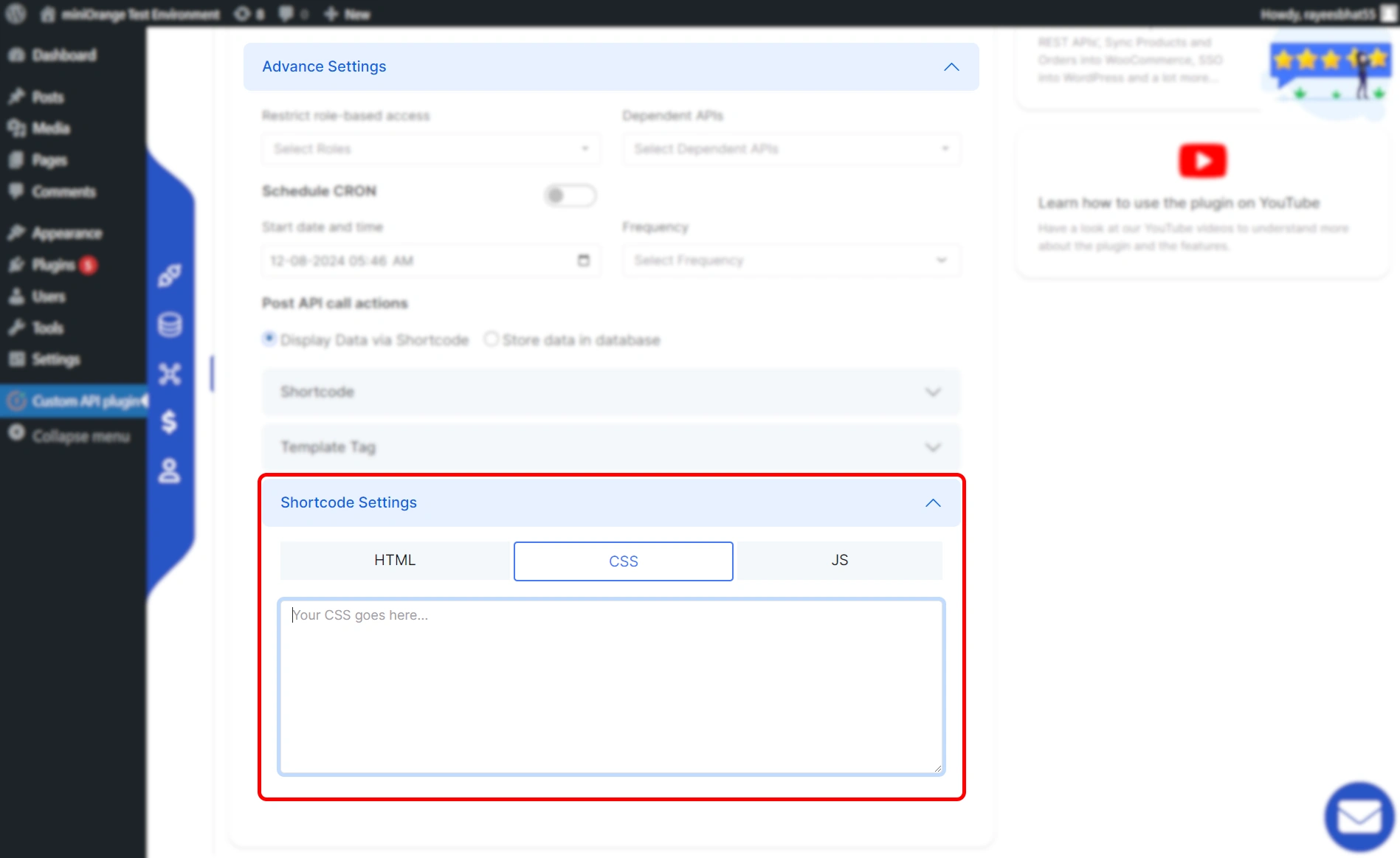1400x858 pixels.
Task: Click the rocket icon in the blue plugin sidebar
Action: 170,276
